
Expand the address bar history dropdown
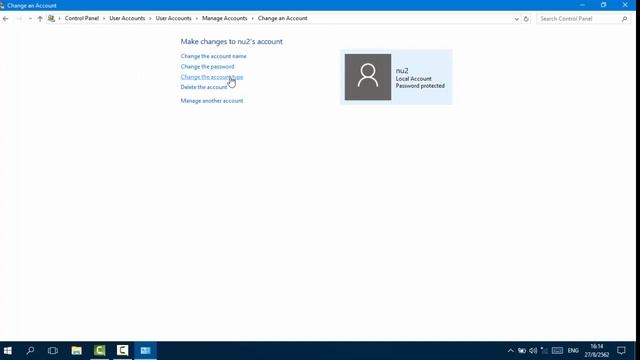point(516,19)
